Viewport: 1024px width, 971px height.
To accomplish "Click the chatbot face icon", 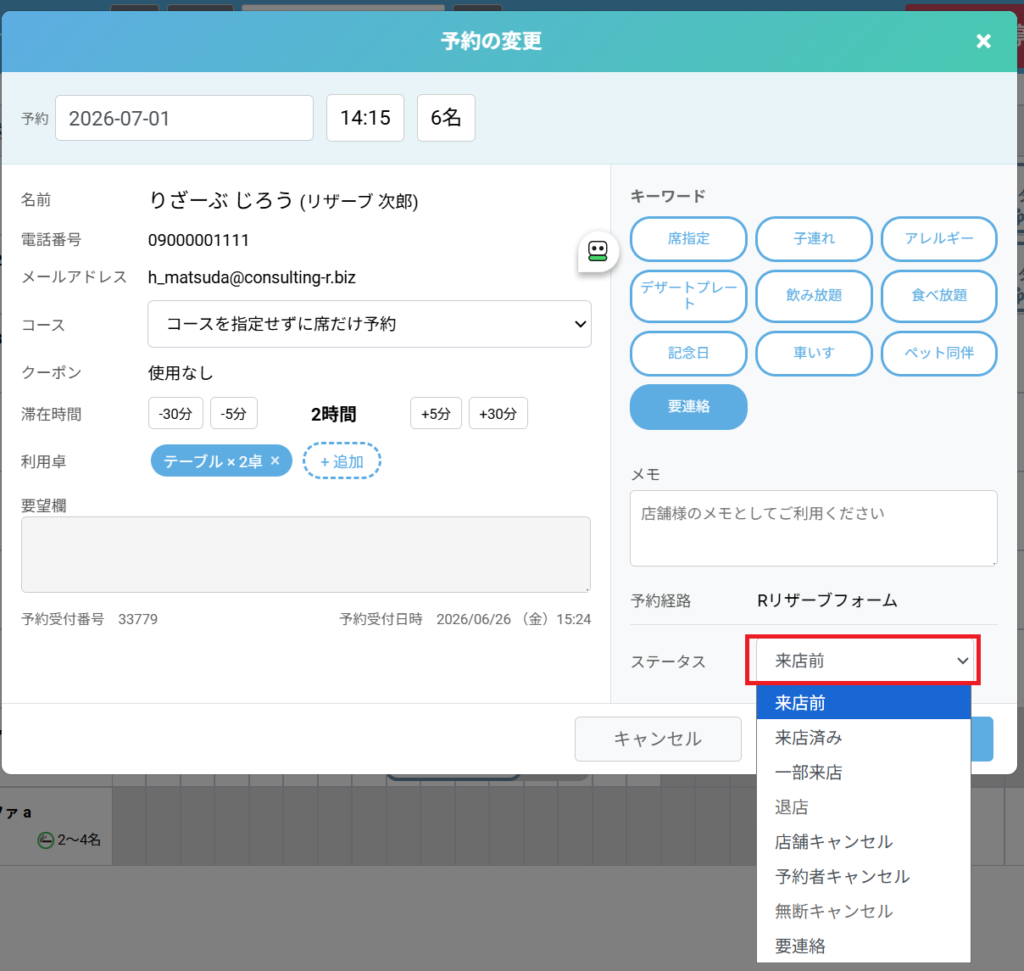I will [598, 251].
